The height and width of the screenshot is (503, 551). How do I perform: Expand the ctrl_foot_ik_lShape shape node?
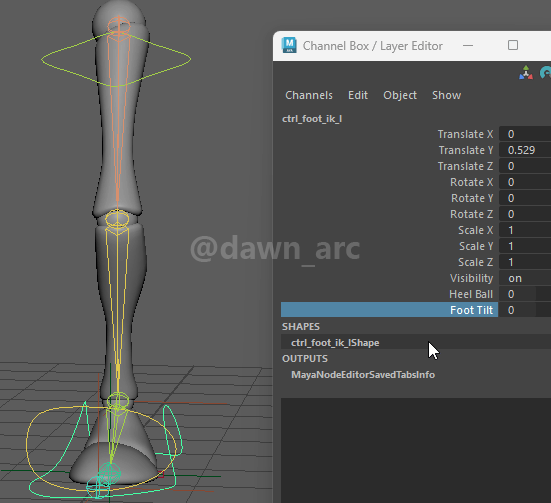coord(335,342)
